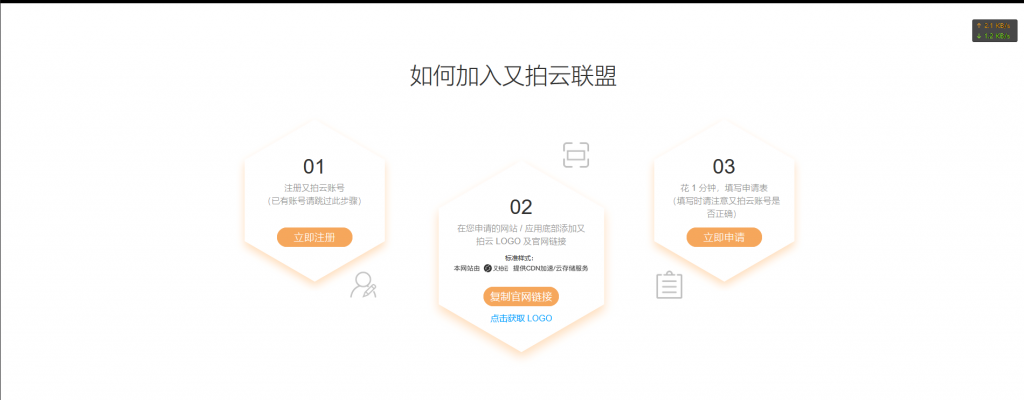1024x400 pixels.
Task: Click the 立即申请 button
Action: pos(724,237)
